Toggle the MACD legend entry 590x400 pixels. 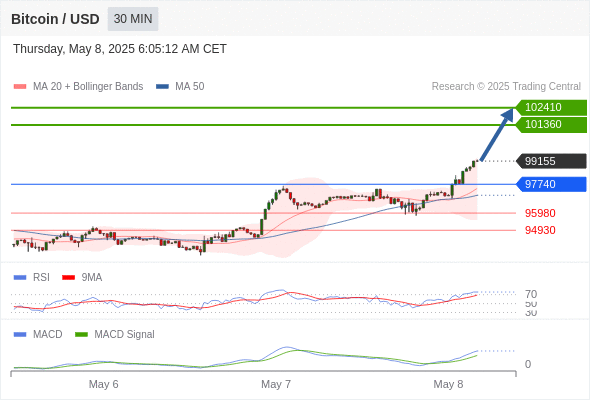(38, 334)
